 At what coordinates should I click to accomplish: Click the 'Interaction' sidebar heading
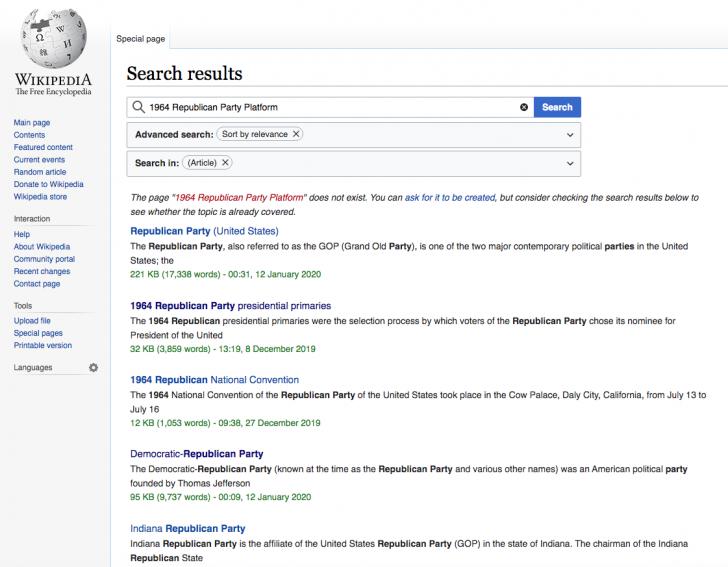click(32, 219)
